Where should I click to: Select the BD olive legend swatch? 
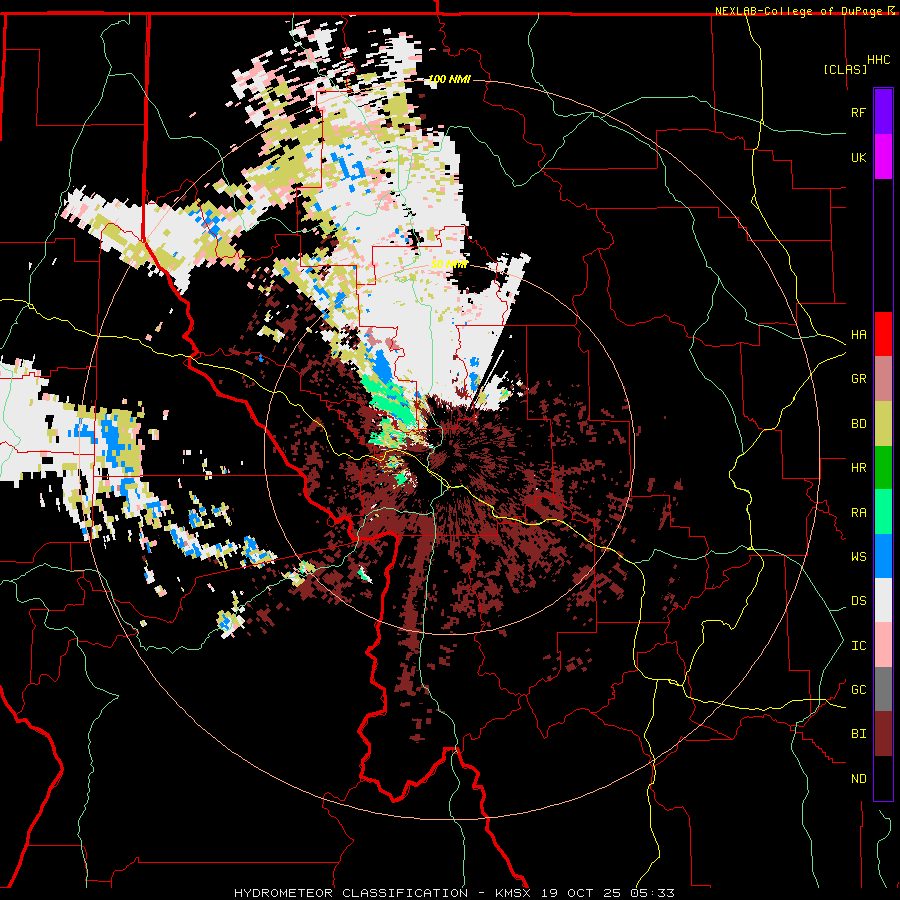(883, 424)
